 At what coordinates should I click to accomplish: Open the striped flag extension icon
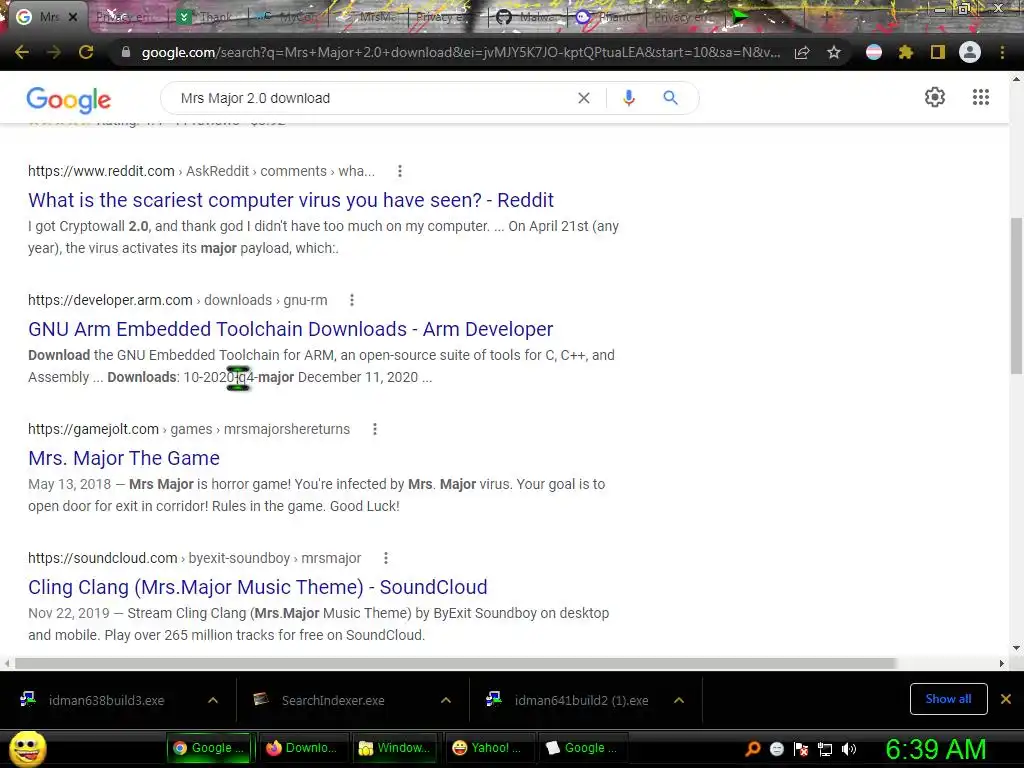[874, 52]
